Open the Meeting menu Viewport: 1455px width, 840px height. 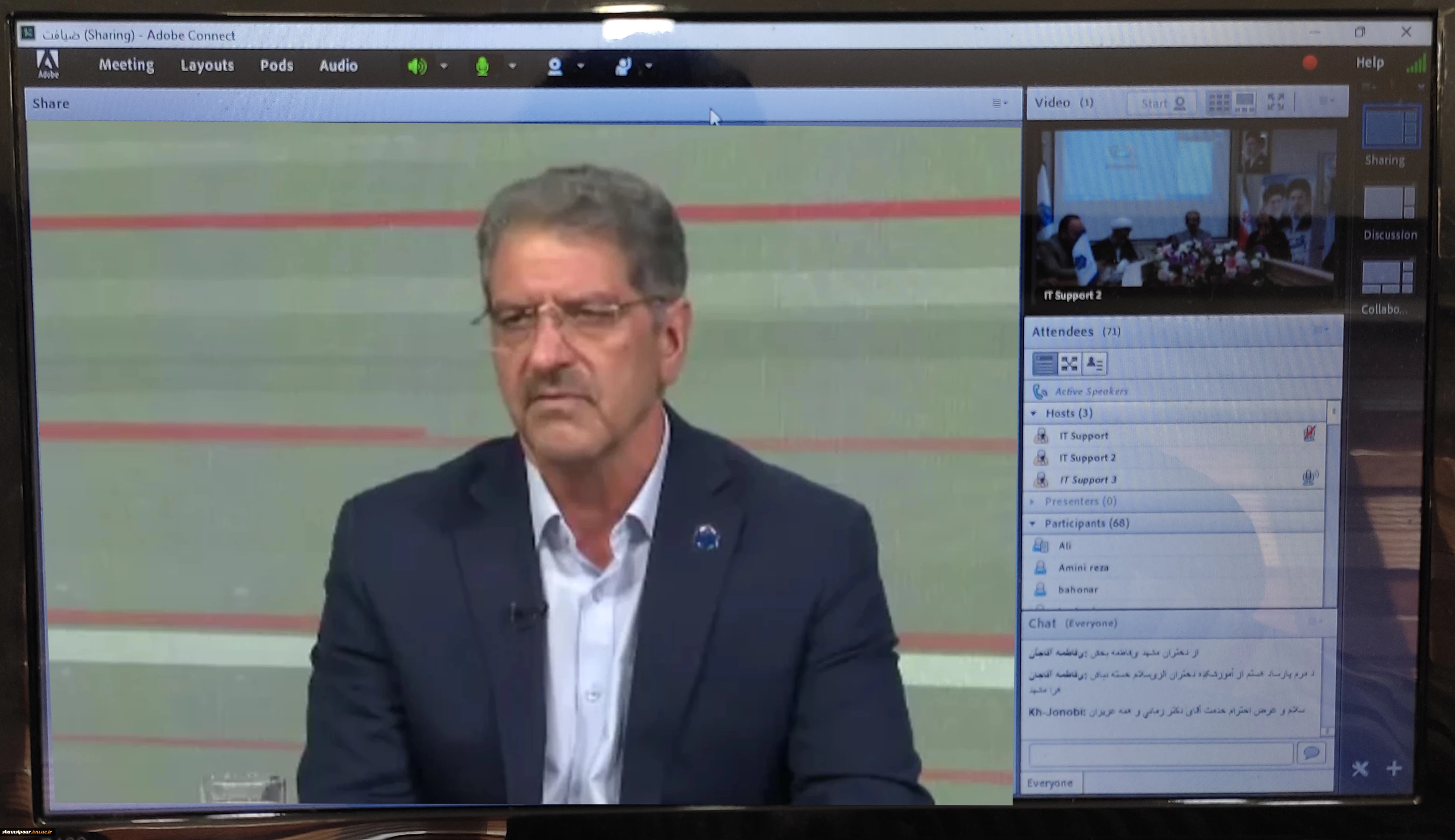click(126, 65)
